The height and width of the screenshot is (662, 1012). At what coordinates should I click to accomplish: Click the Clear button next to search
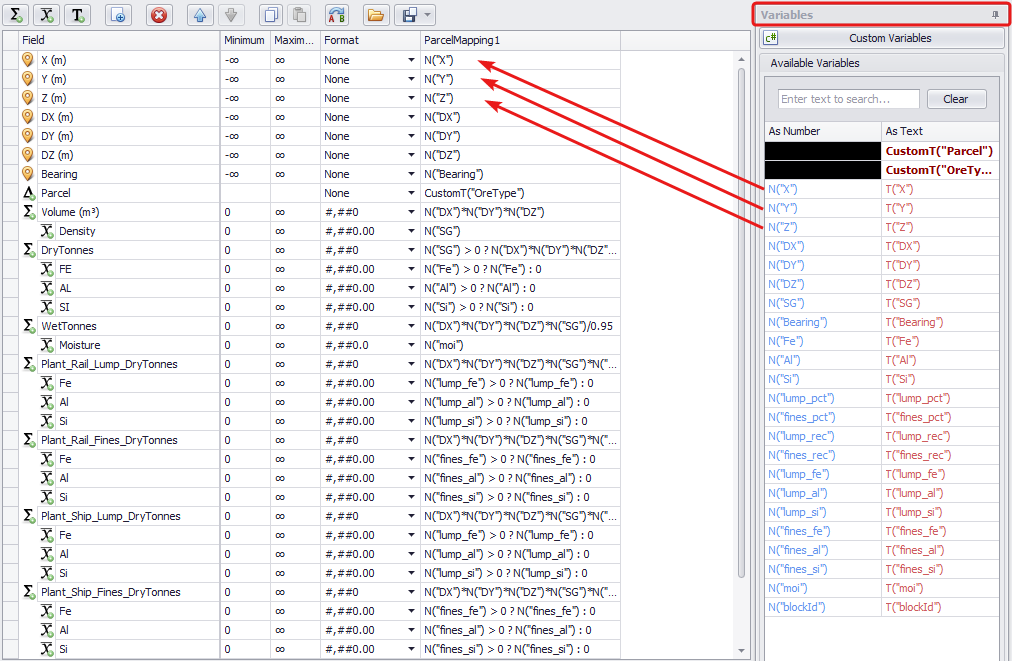point(956,99)
